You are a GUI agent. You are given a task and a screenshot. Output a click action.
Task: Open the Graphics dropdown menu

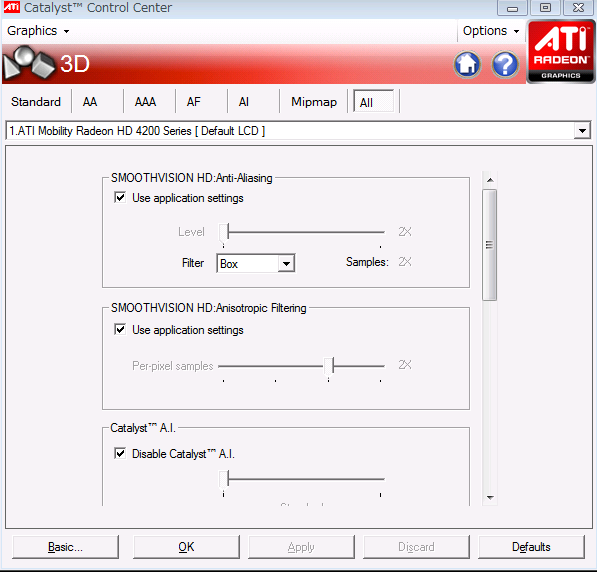click(x=38, y=31)
